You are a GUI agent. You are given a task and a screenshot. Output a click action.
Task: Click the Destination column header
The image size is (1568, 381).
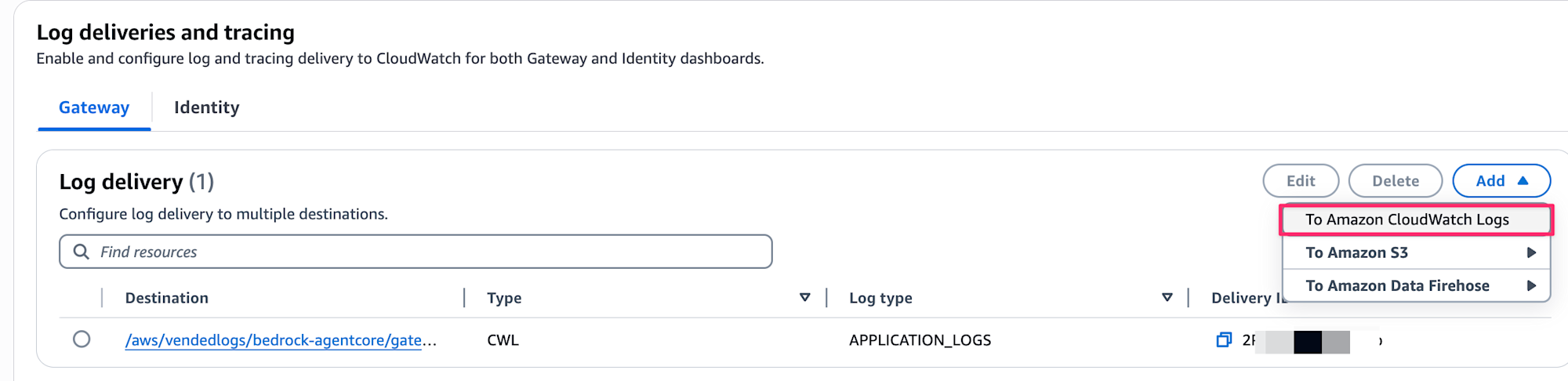[x=167, y=298]
